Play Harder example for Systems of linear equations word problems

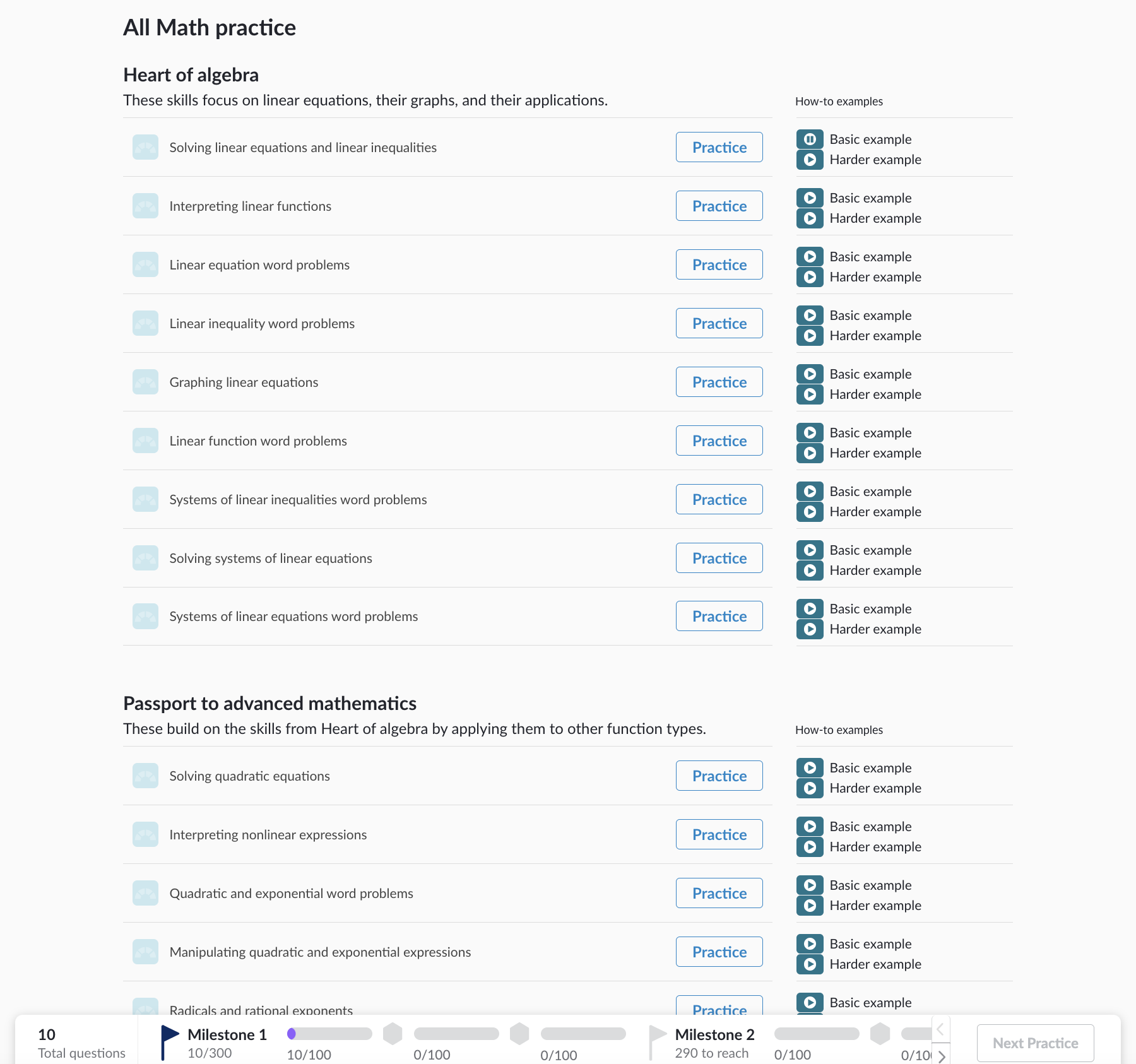click(x=810, y=629)
